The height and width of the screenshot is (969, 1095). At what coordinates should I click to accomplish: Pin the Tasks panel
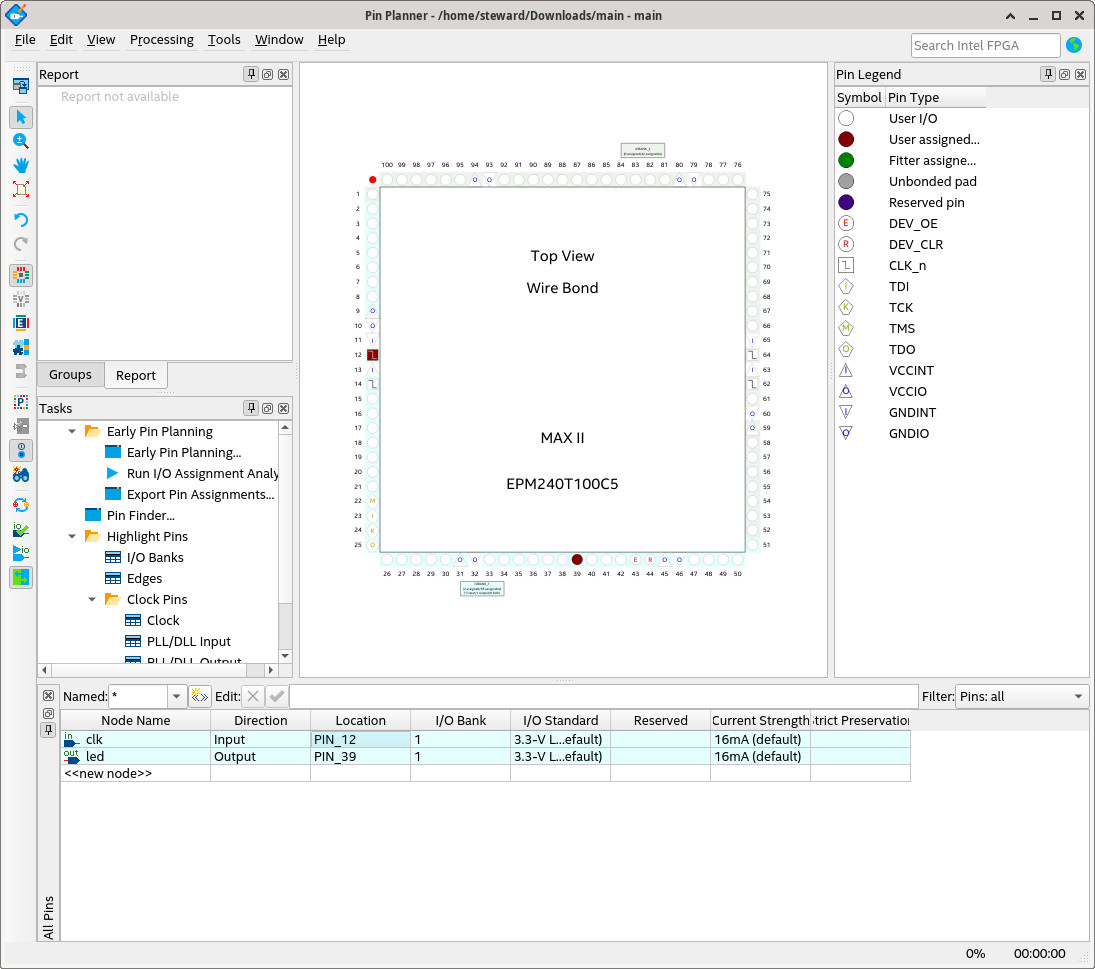tap(251, 408)
